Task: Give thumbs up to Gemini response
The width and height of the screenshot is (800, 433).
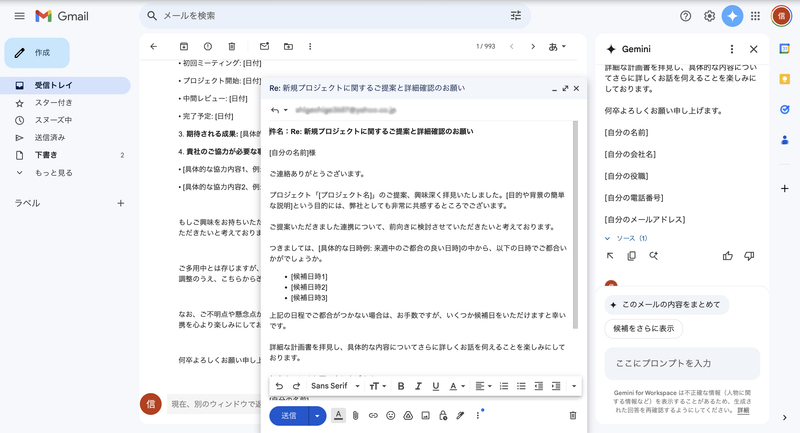Action: click(x=728, y=256)
